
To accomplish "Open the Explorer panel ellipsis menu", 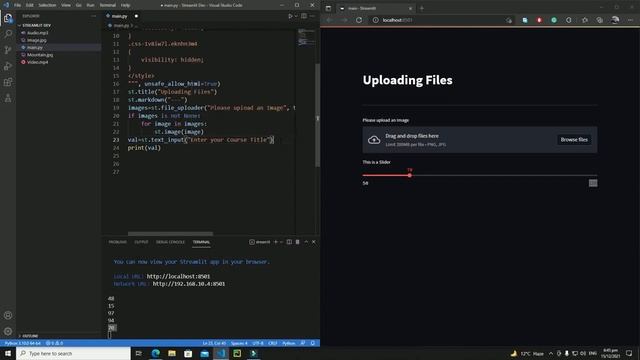I will (93, 16).
